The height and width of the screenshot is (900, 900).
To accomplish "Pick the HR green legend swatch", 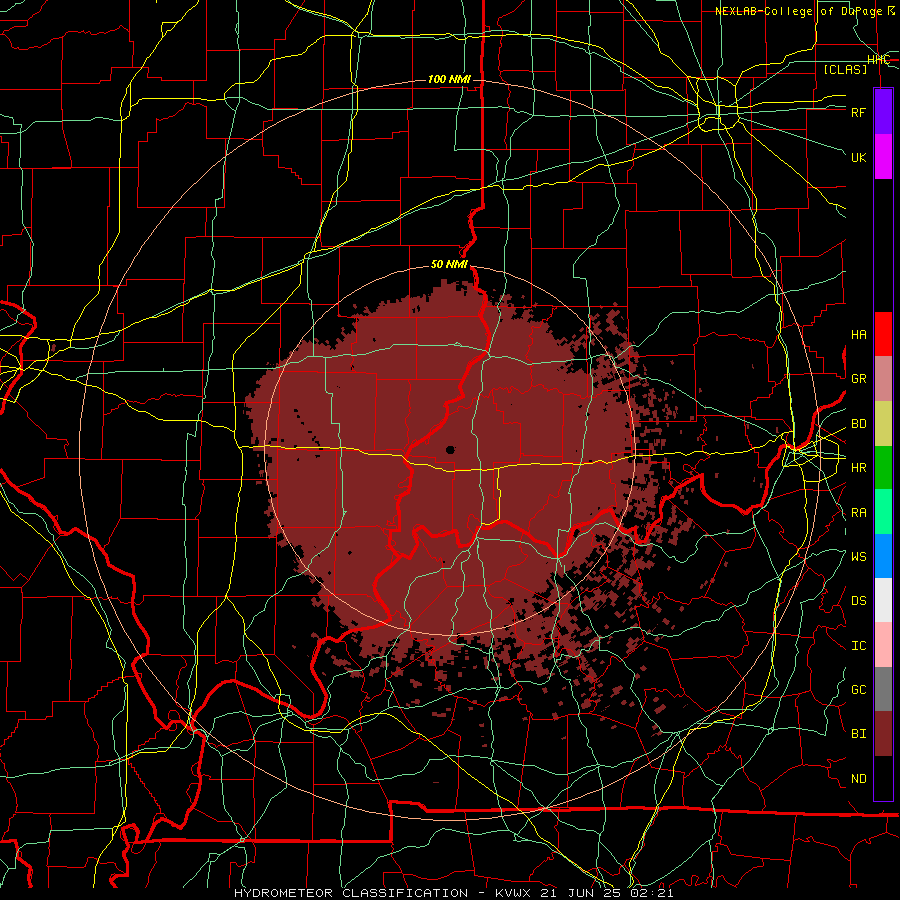I will click(x=883, y=468).
